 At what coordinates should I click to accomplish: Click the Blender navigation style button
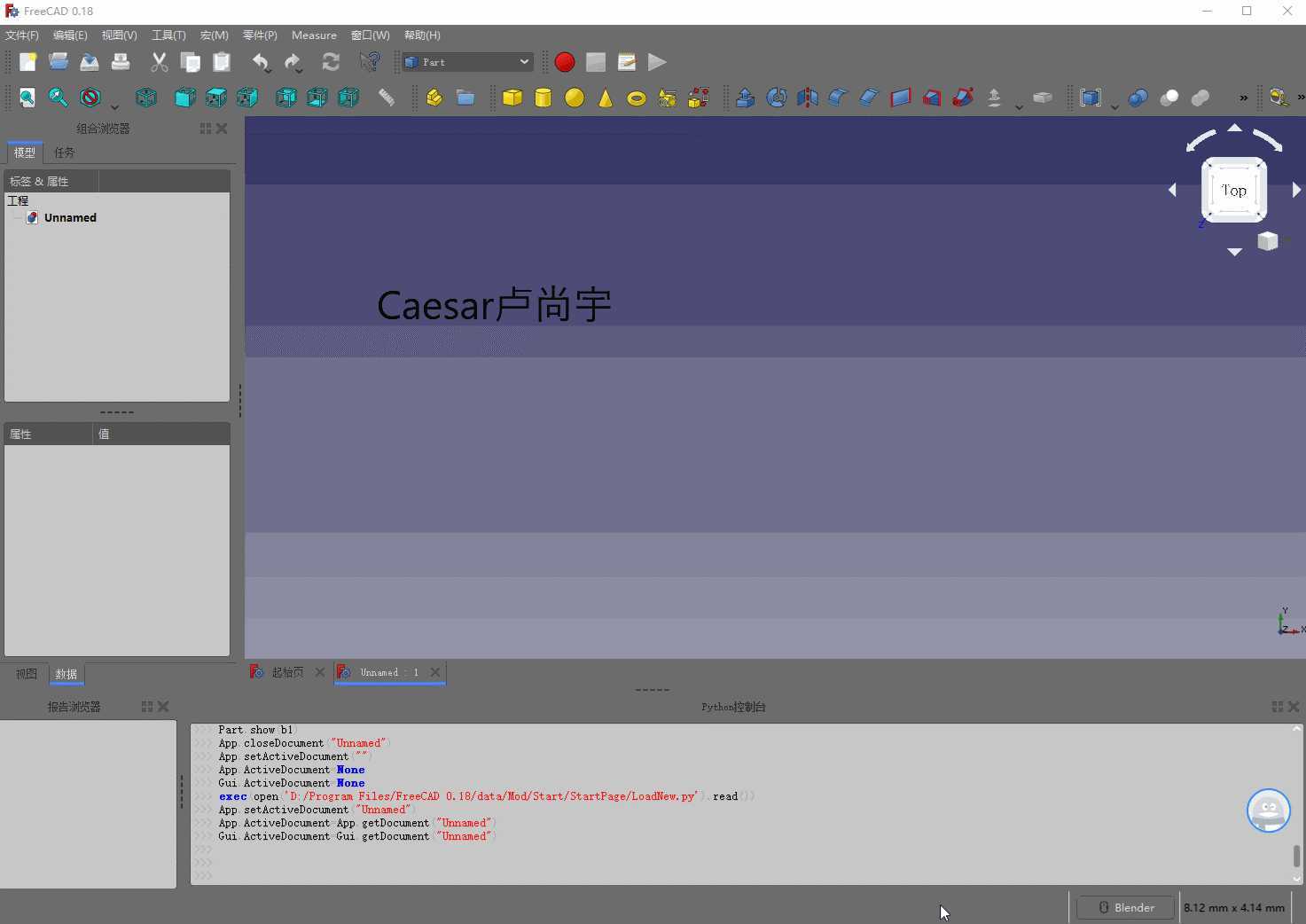(x=1126, y=907)
